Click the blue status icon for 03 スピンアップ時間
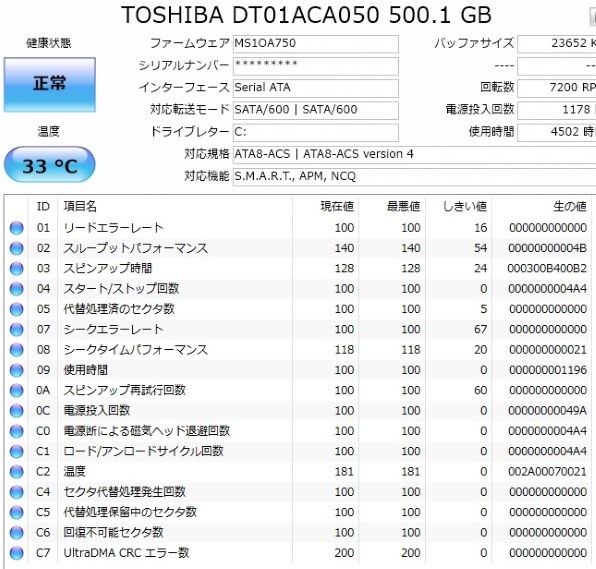 [x=16, y=269]
